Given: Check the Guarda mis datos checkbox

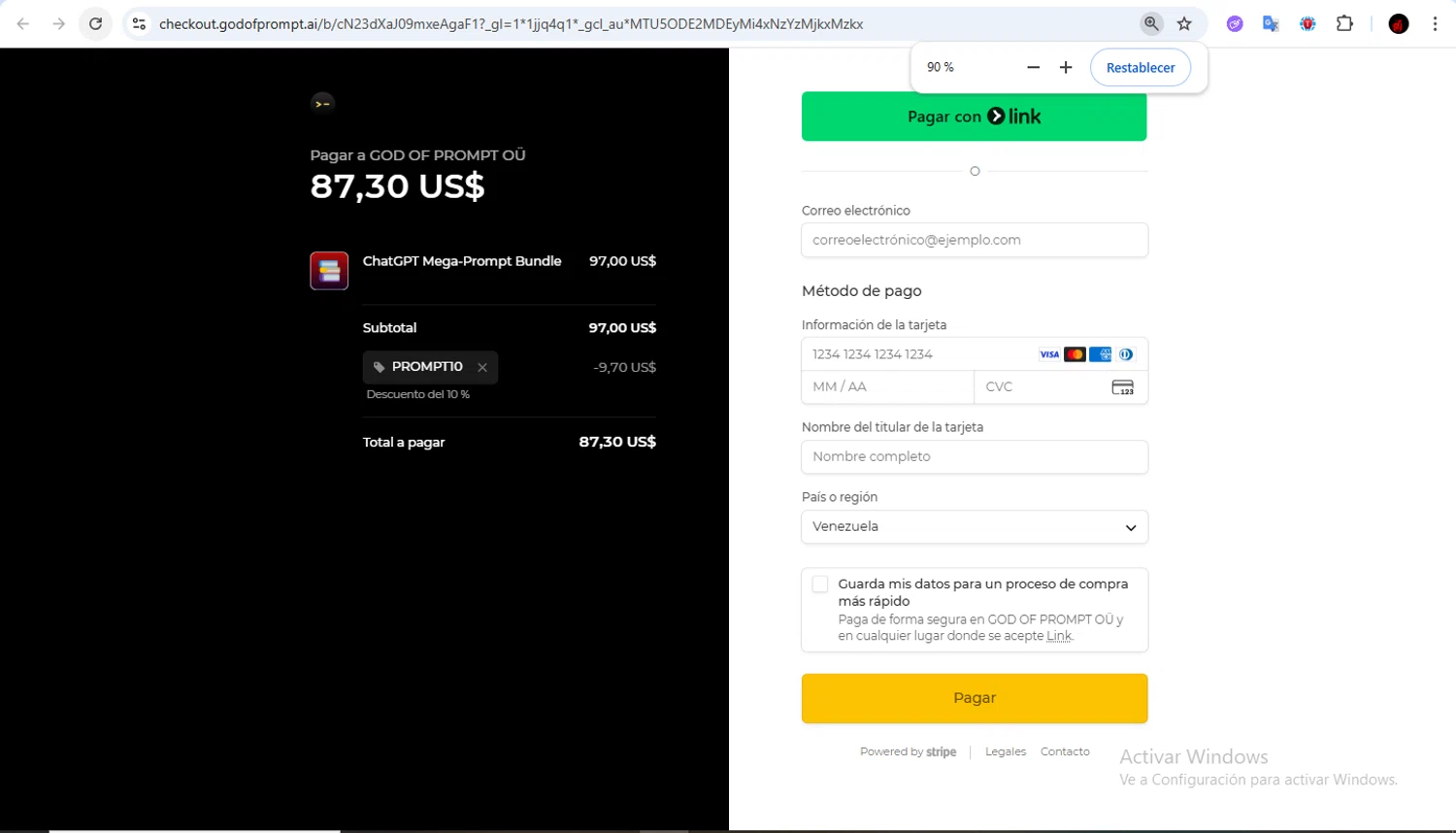Looking at the screenshot, I should (820, 584).
